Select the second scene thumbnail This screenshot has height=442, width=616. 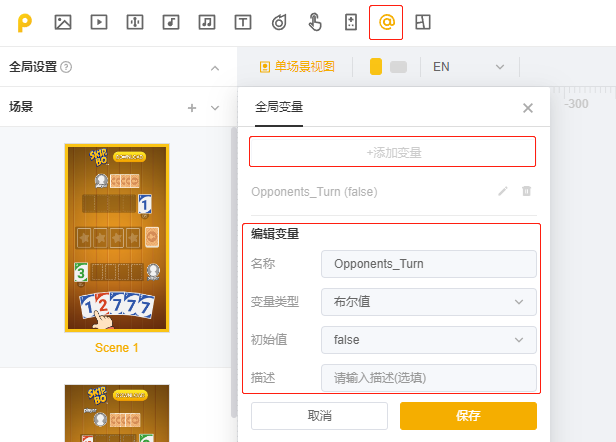click(x=117, y=413)
